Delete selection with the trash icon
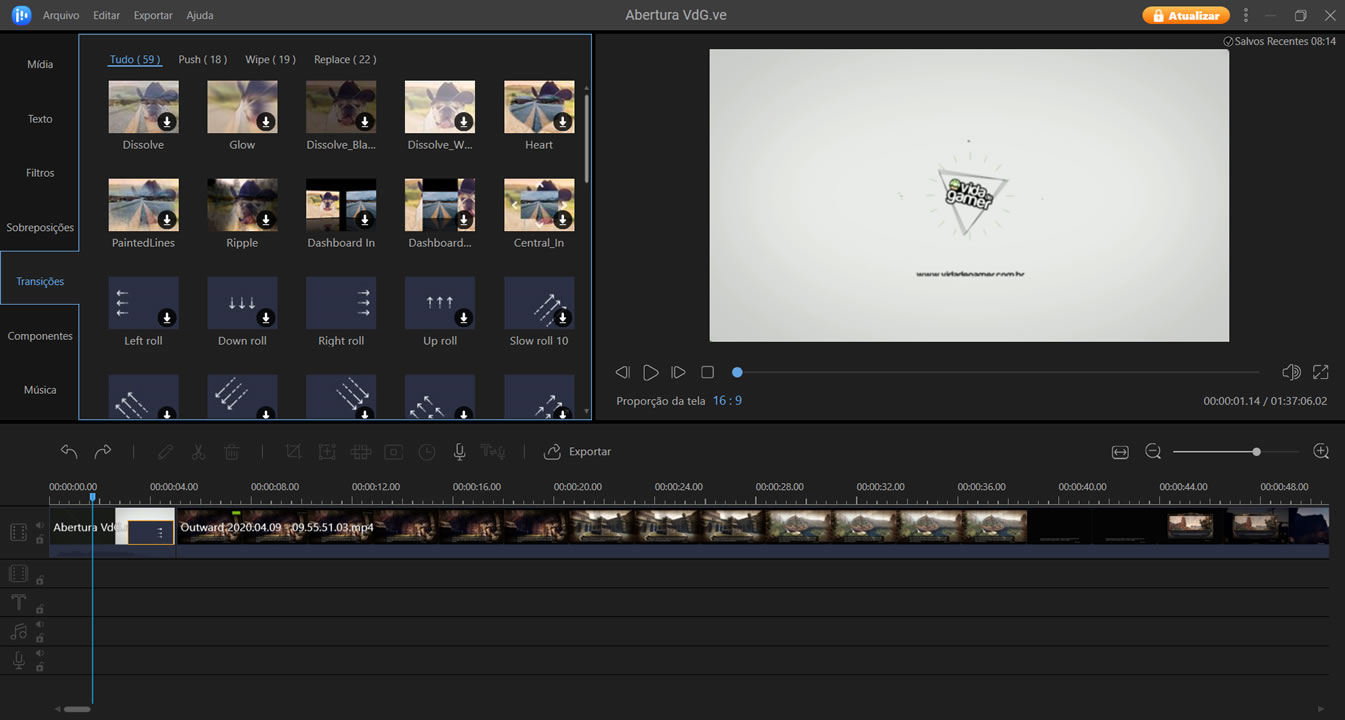The width and height of the screenshot is (1345, 720). pyautogui.click(x=231, y=452)
